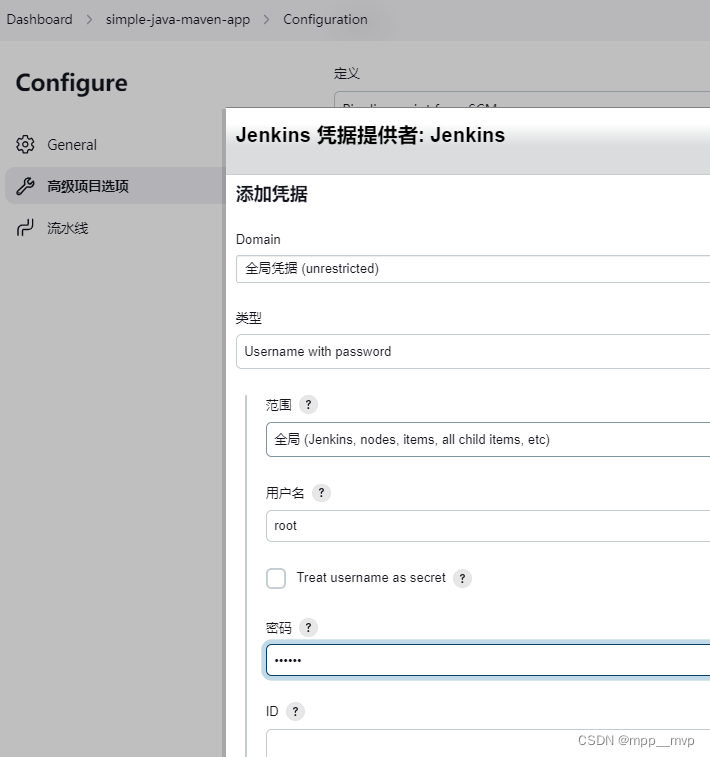Open the 范围 dropdown 全局 scope
This screenshot has width=710, height=757.
click(x=488, y=439)
